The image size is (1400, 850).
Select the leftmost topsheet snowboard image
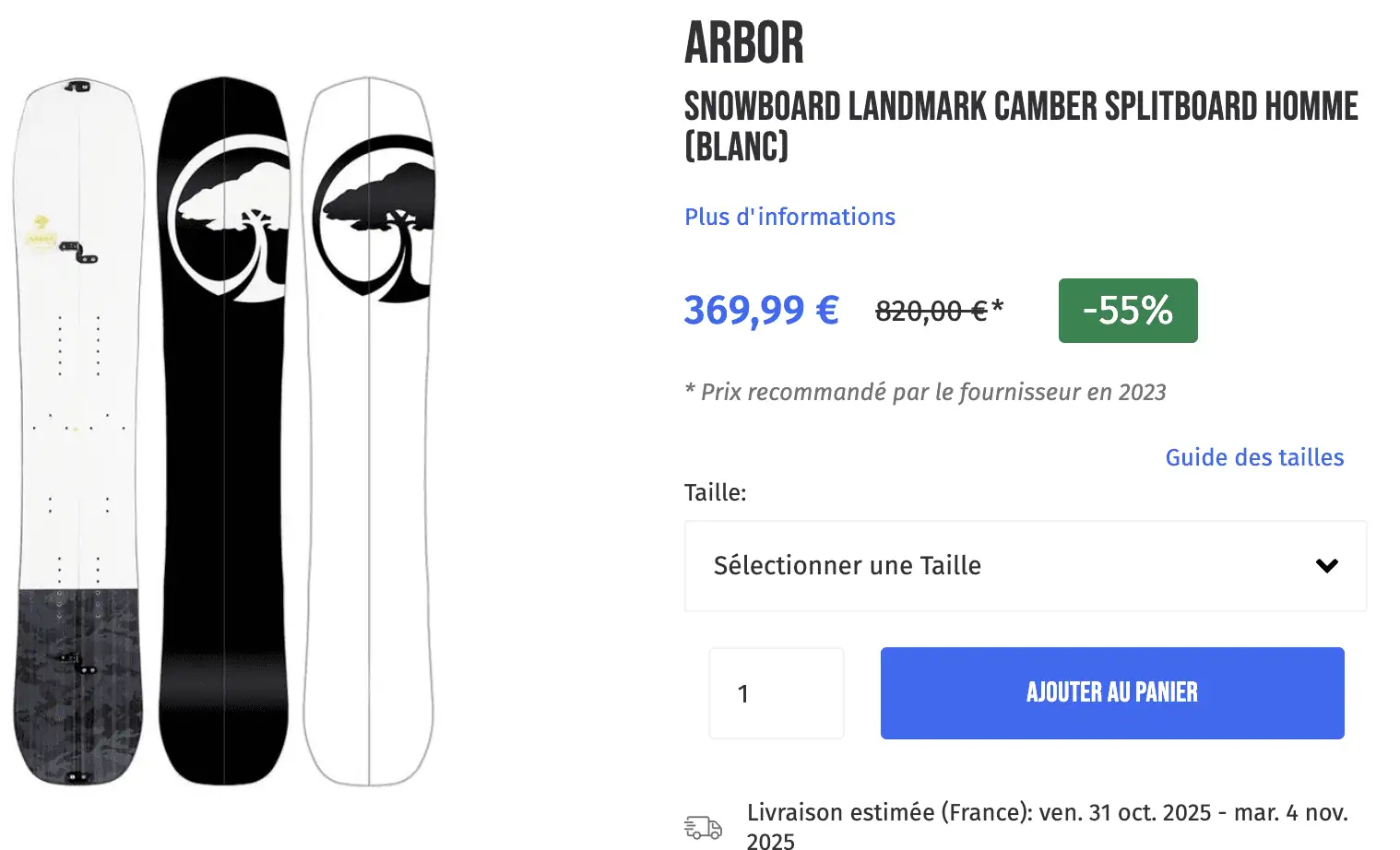click(78, 369)
